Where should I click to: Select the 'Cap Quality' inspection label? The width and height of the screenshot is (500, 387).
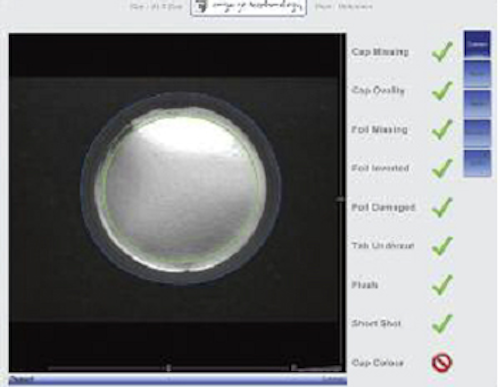click(378, 91)
